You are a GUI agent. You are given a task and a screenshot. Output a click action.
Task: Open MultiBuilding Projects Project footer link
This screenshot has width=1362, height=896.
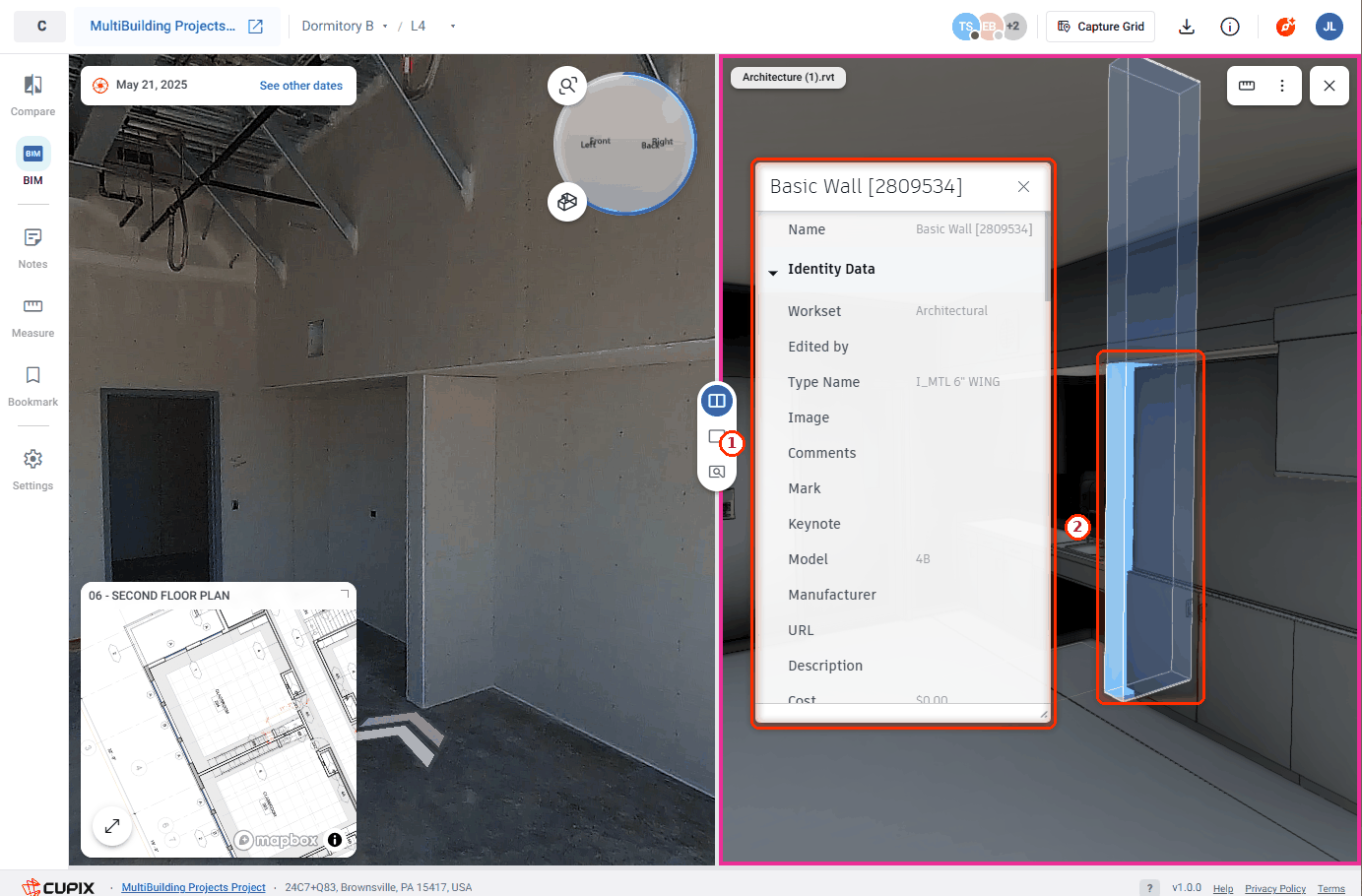coord(193,887)
